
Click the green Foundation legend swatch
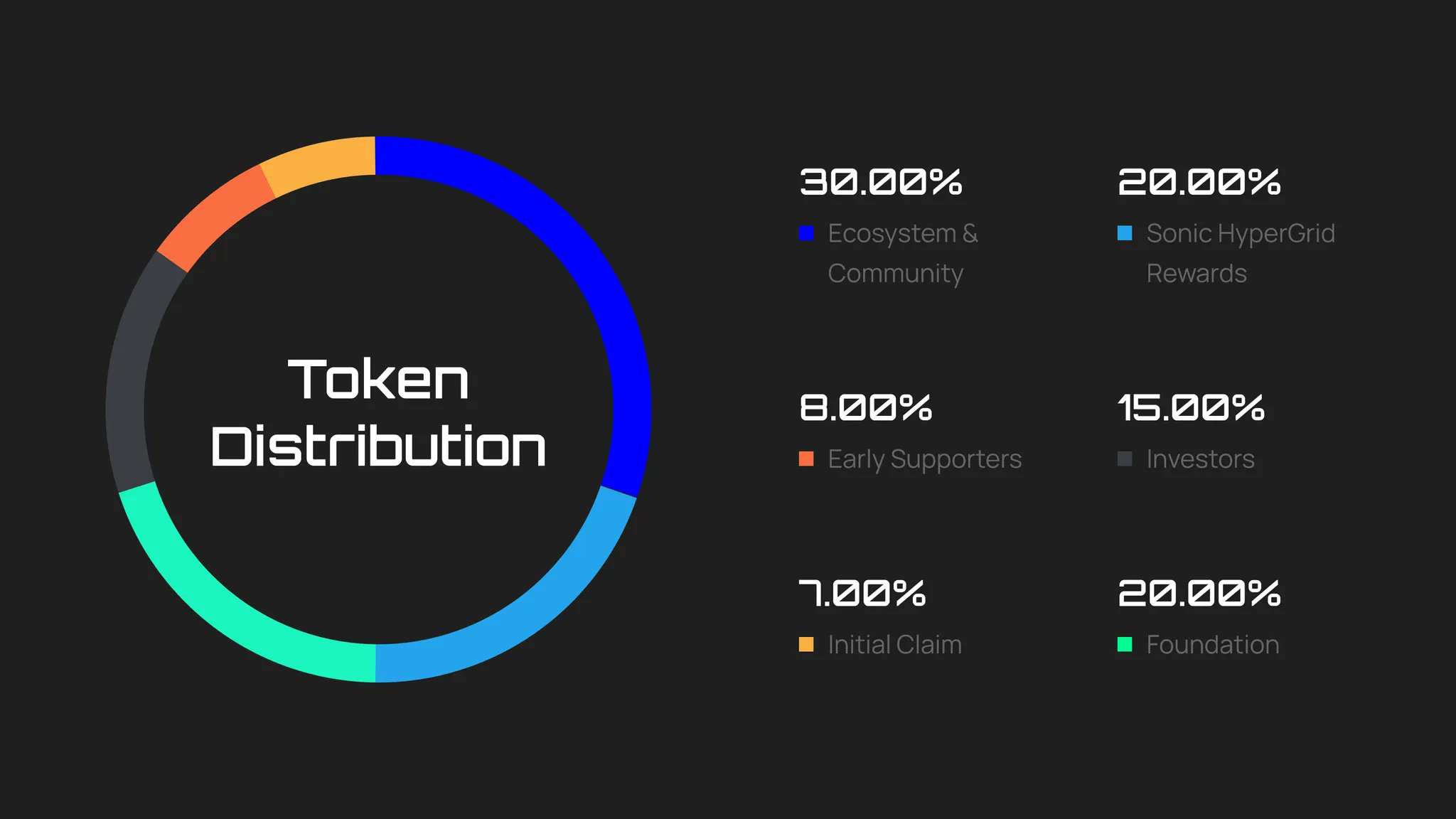(1125, 644)
